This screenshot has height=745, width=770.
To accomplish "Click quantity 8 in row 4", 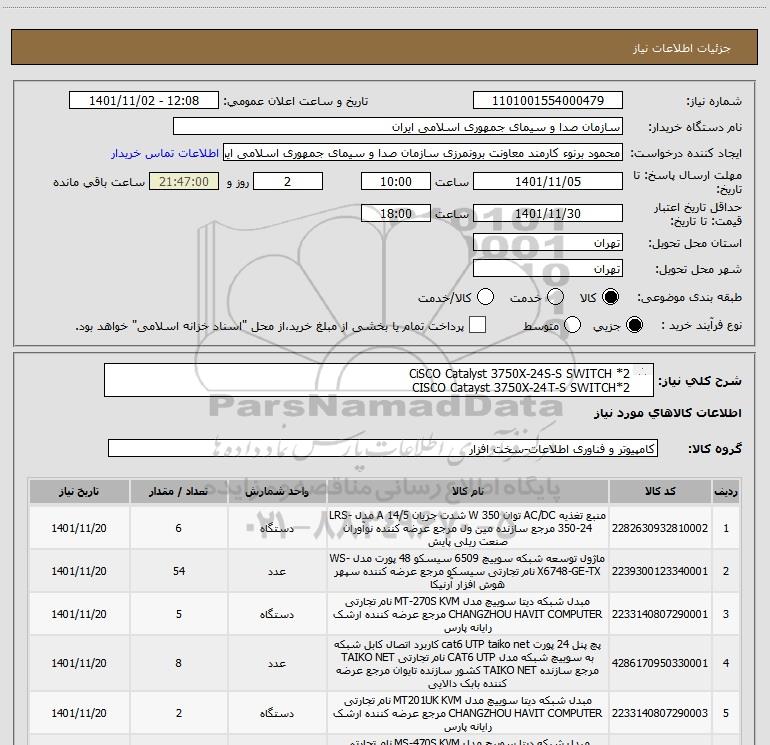I will [179, 663].
